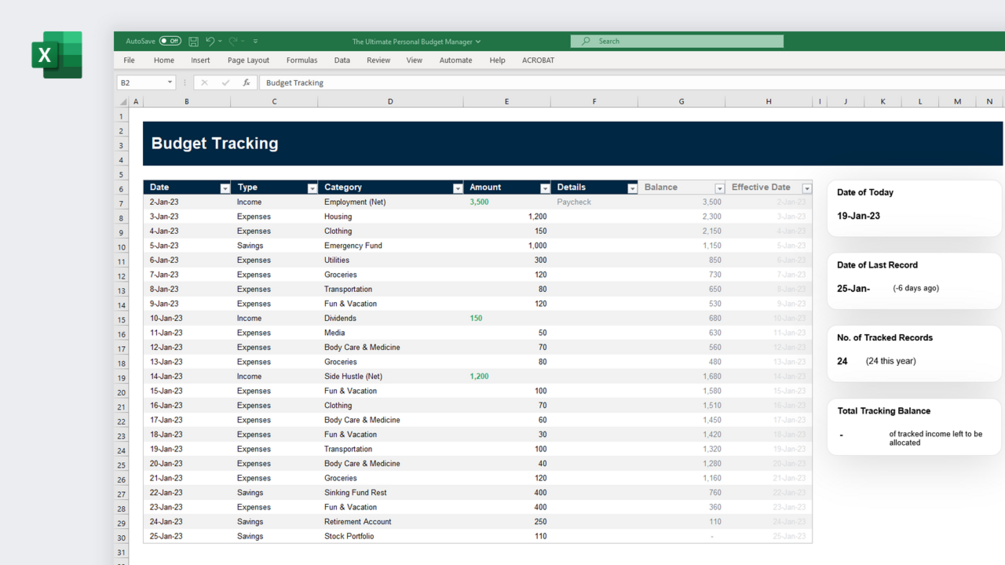Click the 19-Jan-23 Date of Today value
The image size is (1005, 565).
pyautogui.click(x=858, y=216)
